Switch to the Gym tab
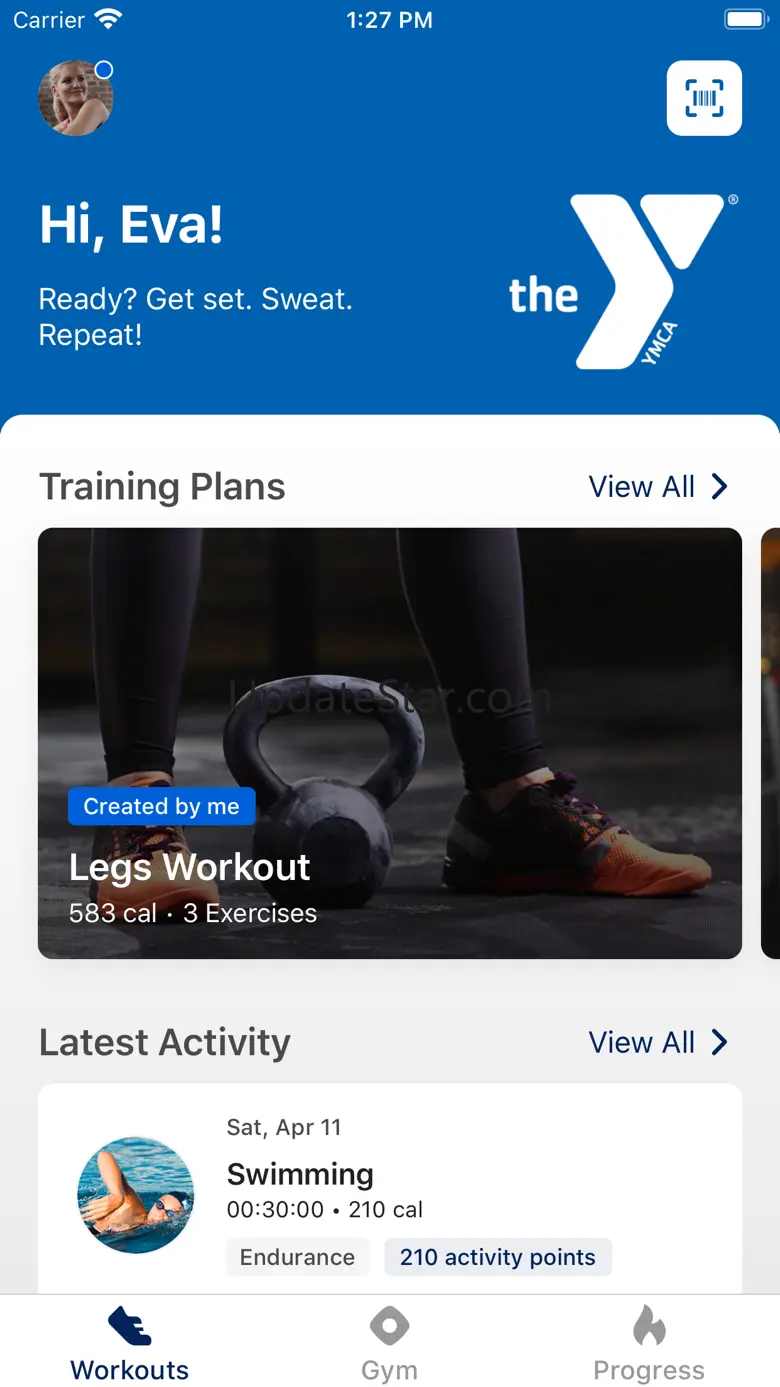Screen dimensions: 780x1387 click(x=389, y=1342)
